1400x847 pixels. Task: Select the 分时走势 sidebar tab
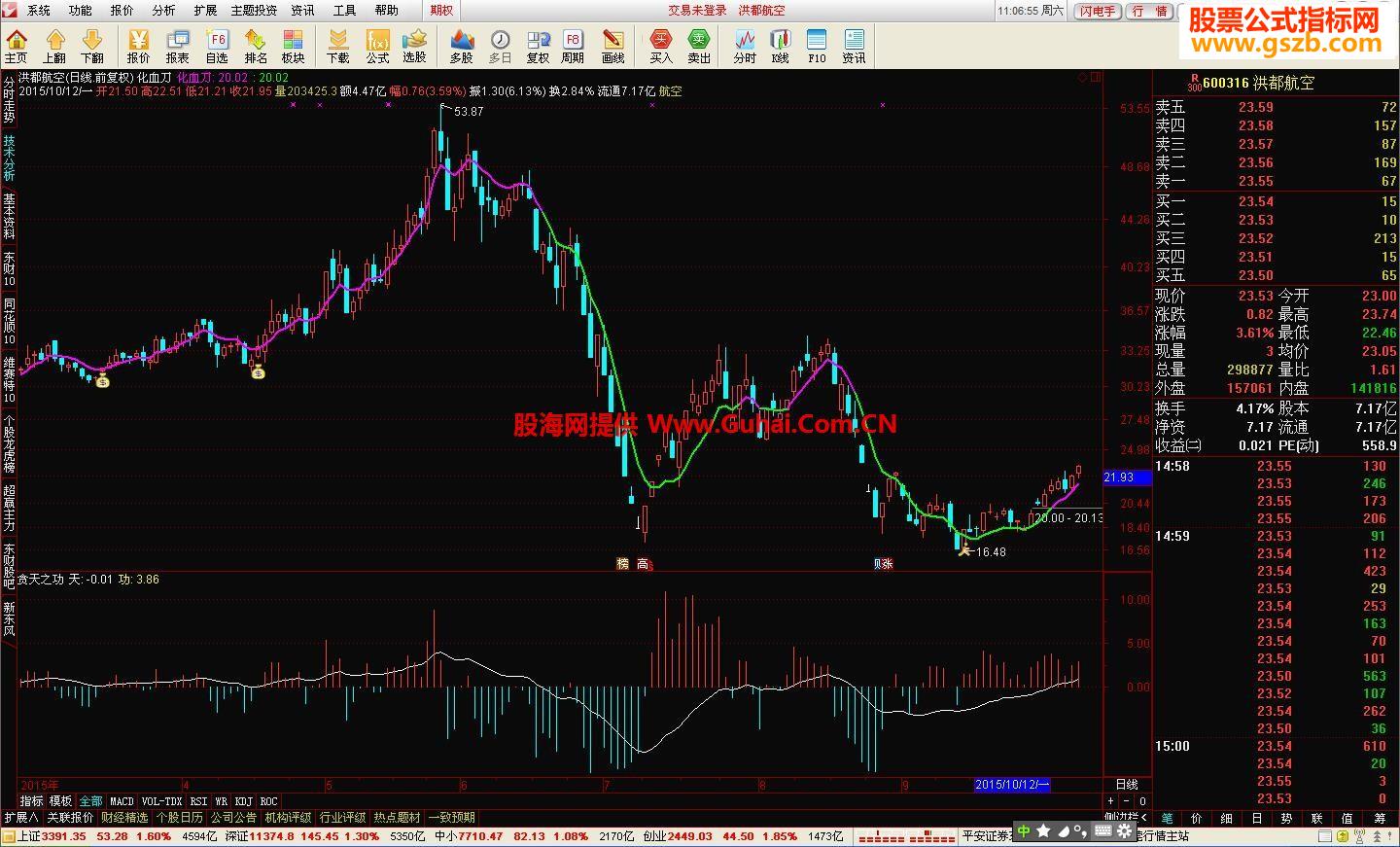(9, 99)
